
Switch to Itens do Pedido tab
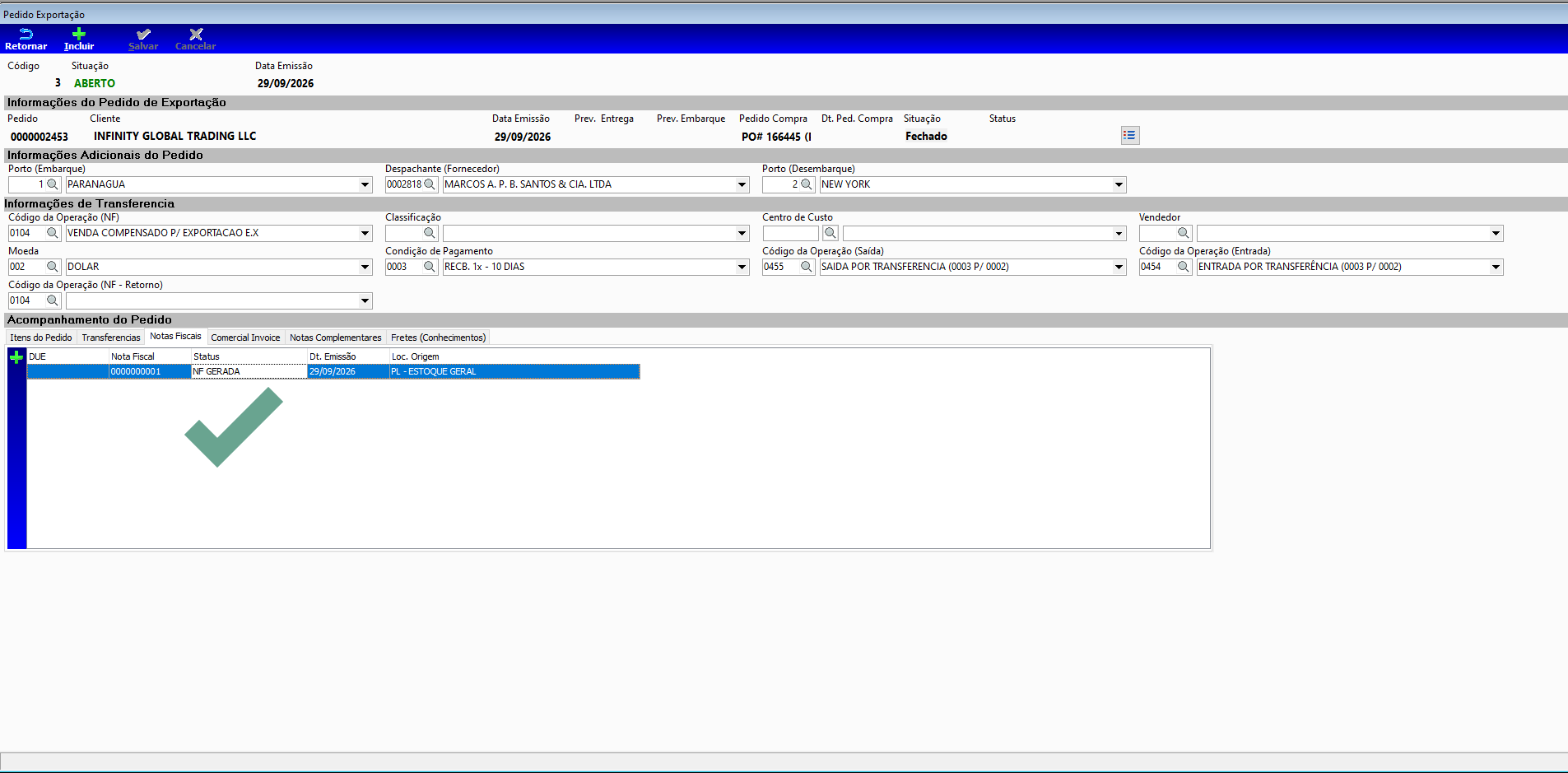(x=41, y=338)
